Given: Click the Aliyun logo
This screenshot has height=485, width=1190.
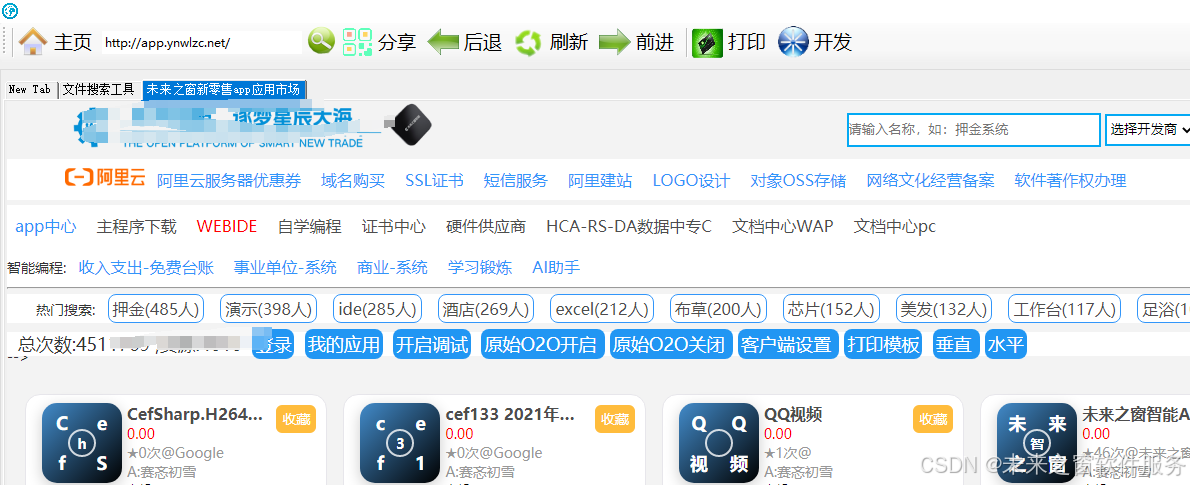Looking at the screenshot, I should point(105,178).
